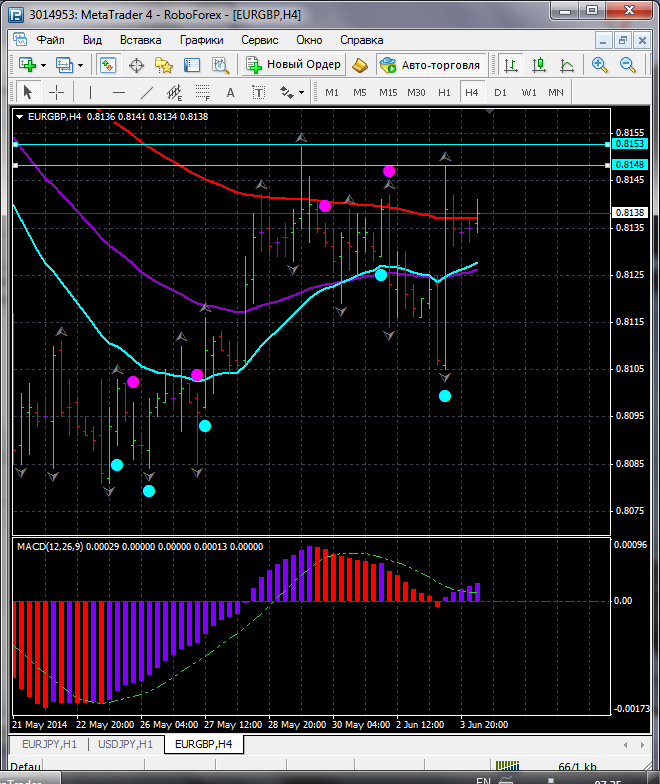The image size is (660, 784).
Task: Select the crosshair tool
Action: [x=57, y=92]
